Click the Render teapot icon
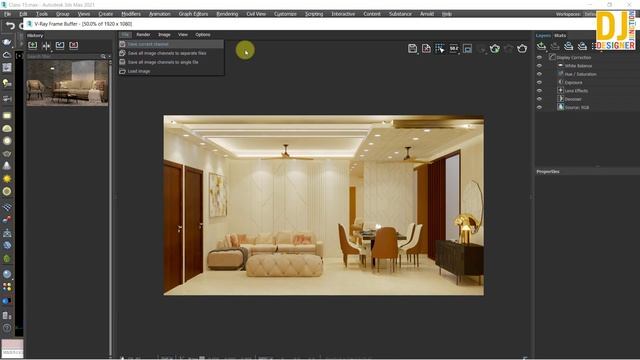 pos(522,49)
